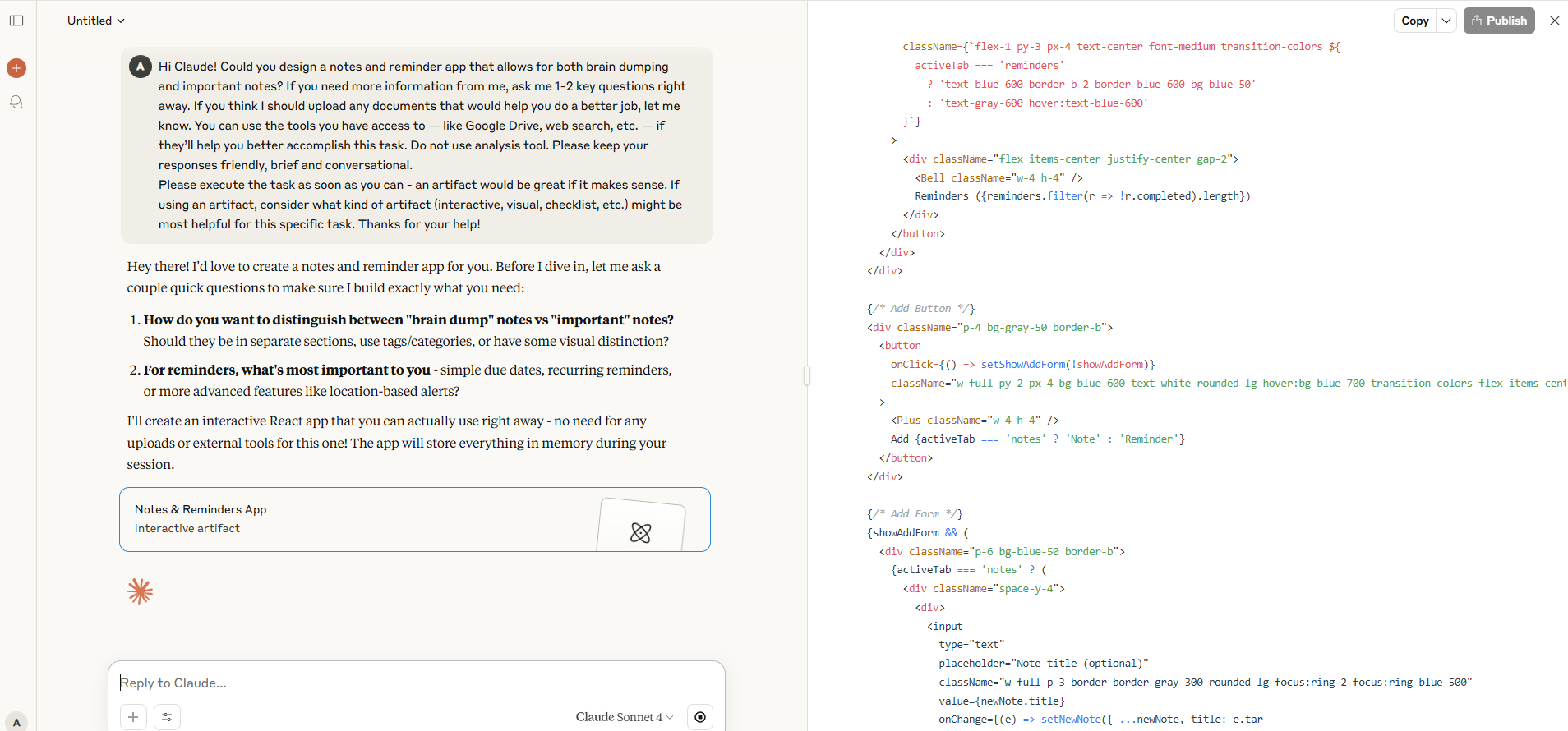Image resolution: width=1568 pixels, height=731 pixels.
Task: Toggle the left sidebar panel
Action: pos(16,21)
